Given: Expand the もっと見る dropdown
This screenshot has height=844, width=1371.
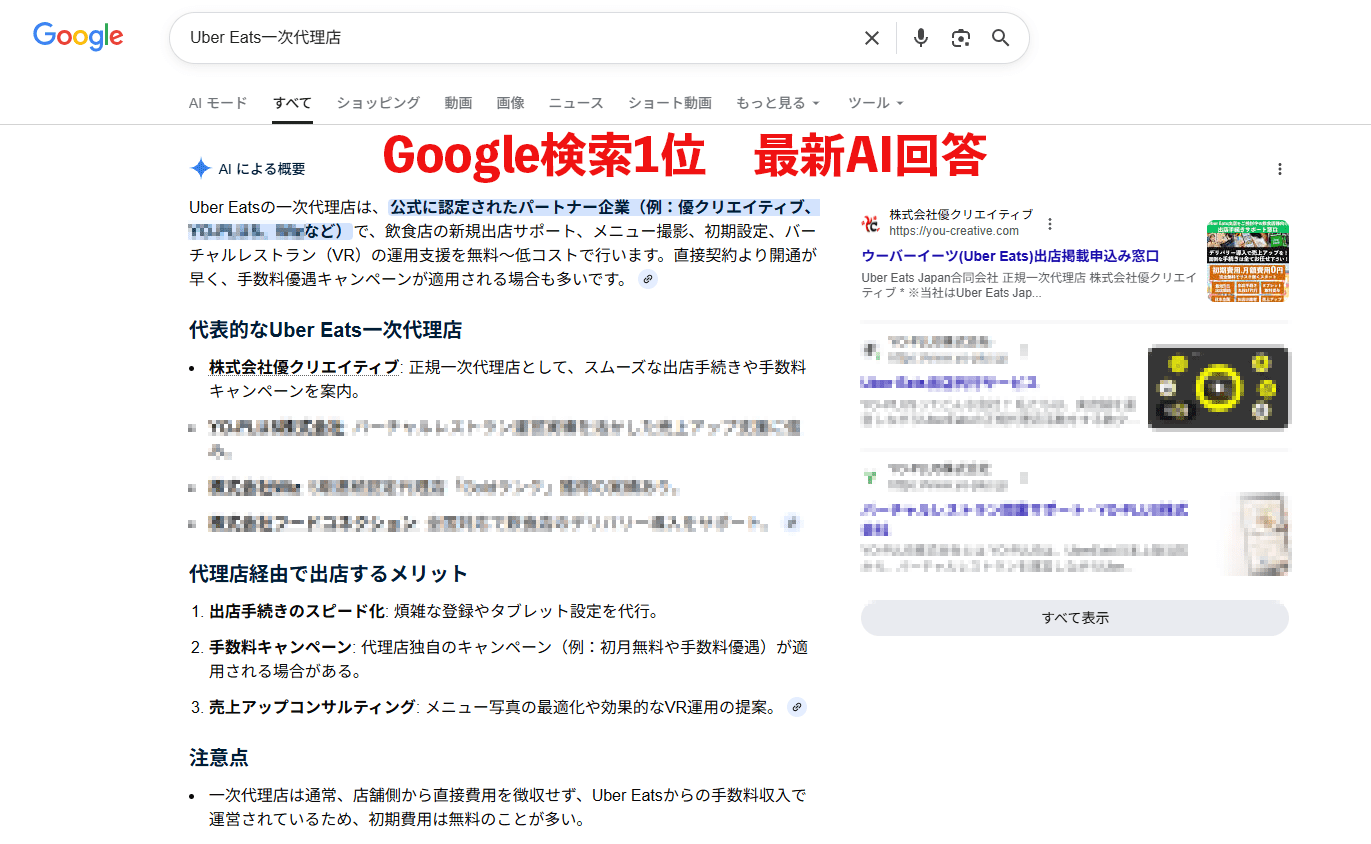Looking at the screenshot, I should 777,103.
